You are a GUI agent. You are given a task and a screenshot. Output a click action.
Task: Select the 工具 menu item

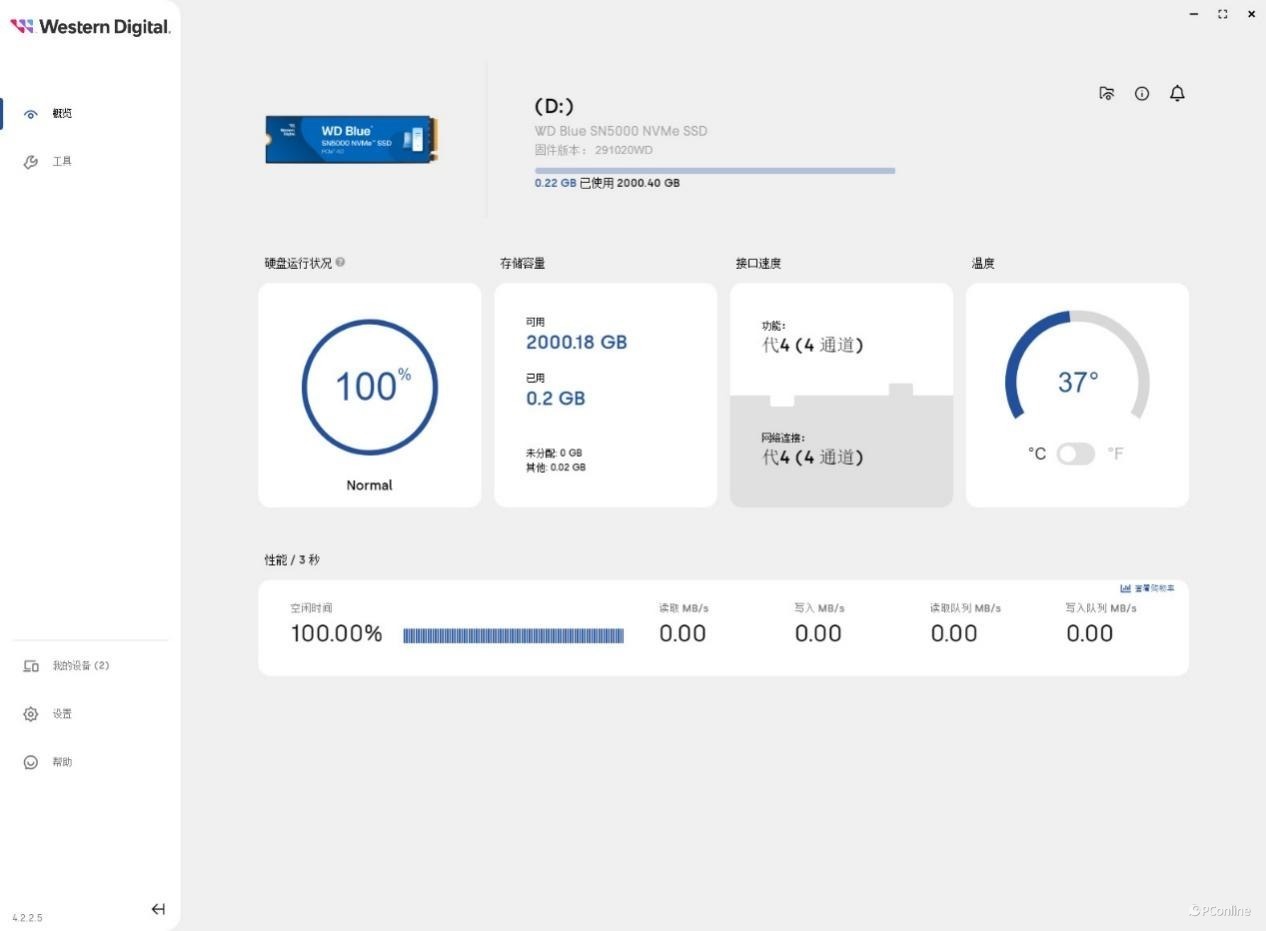coord(62,162)
